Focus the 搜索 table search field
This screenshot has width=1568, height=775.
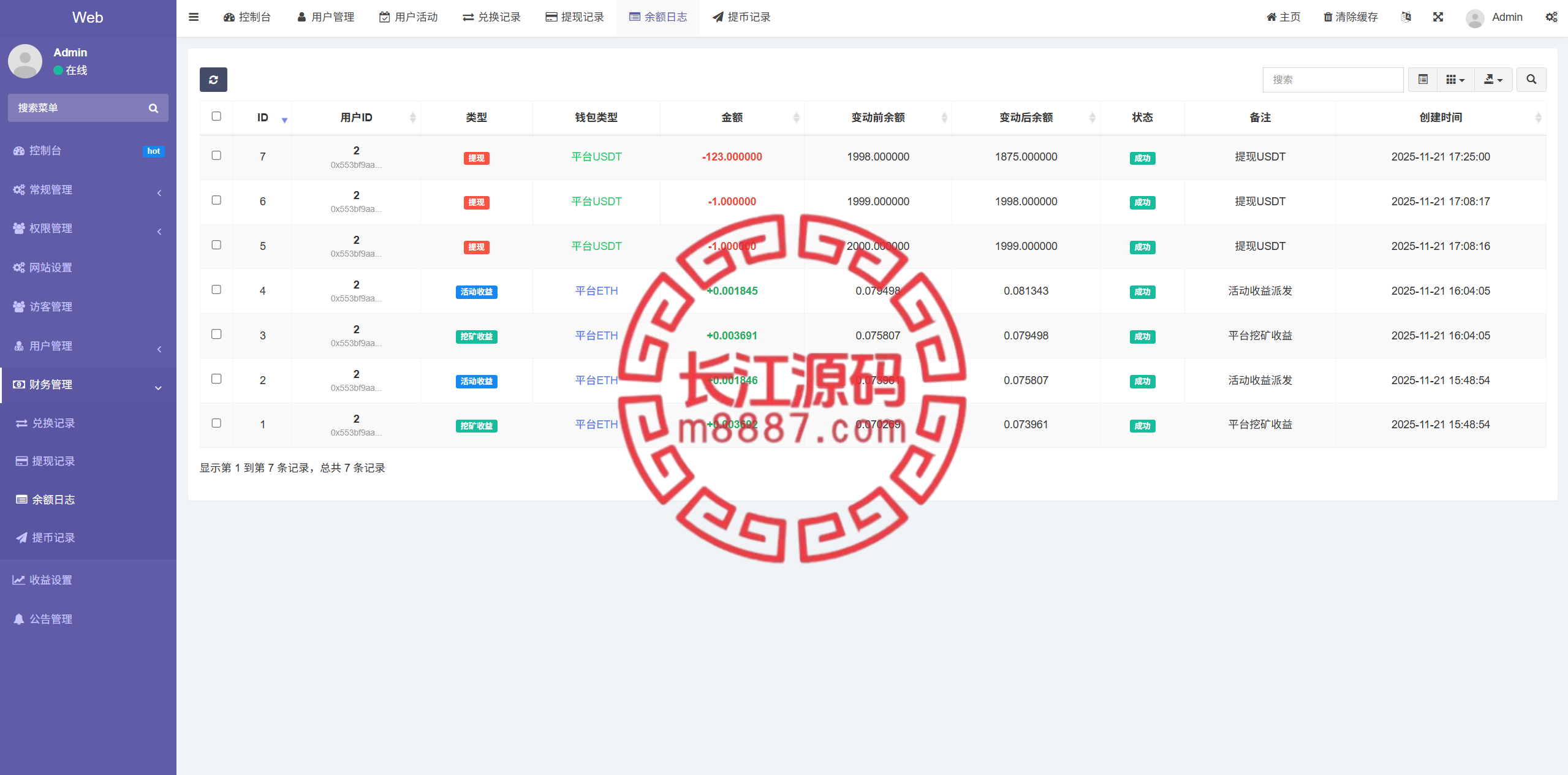point(1333,80)
